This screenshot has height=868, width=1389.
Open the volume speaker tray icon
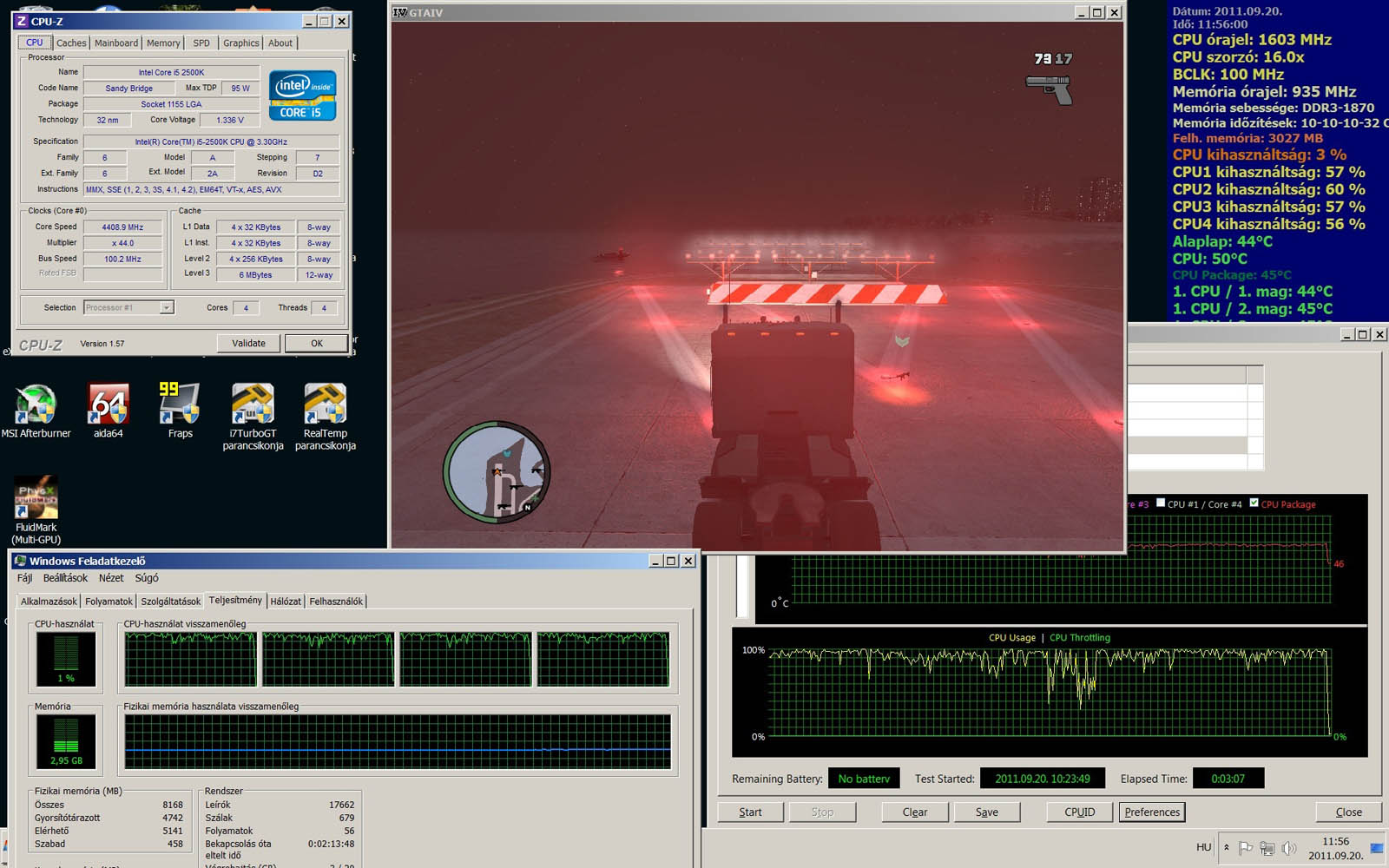point(1289,848)
